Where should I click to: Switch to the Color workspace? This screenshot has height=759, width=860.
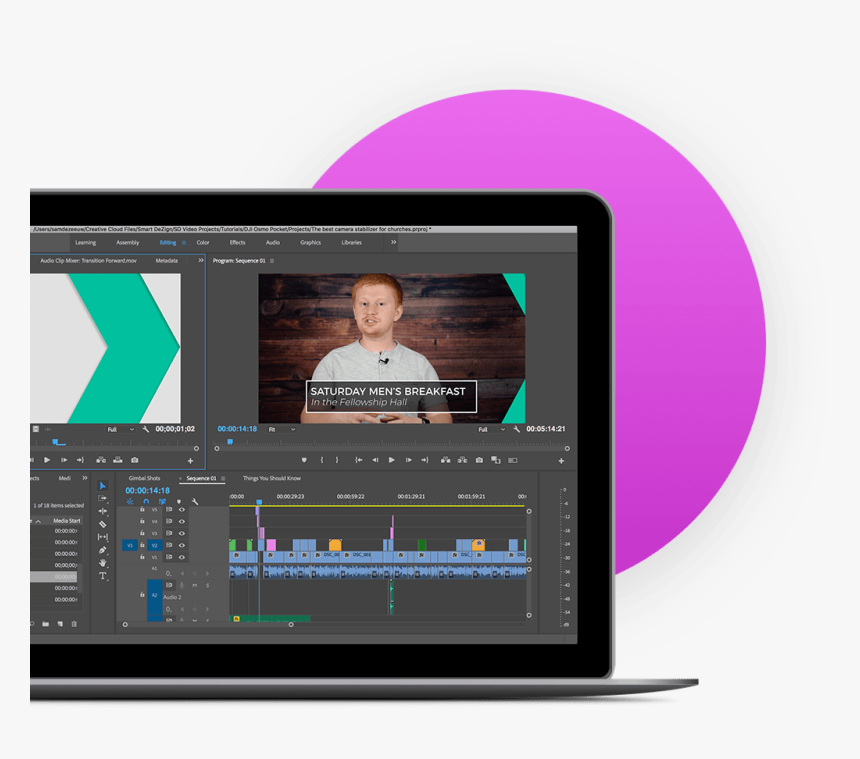point(203,242)
